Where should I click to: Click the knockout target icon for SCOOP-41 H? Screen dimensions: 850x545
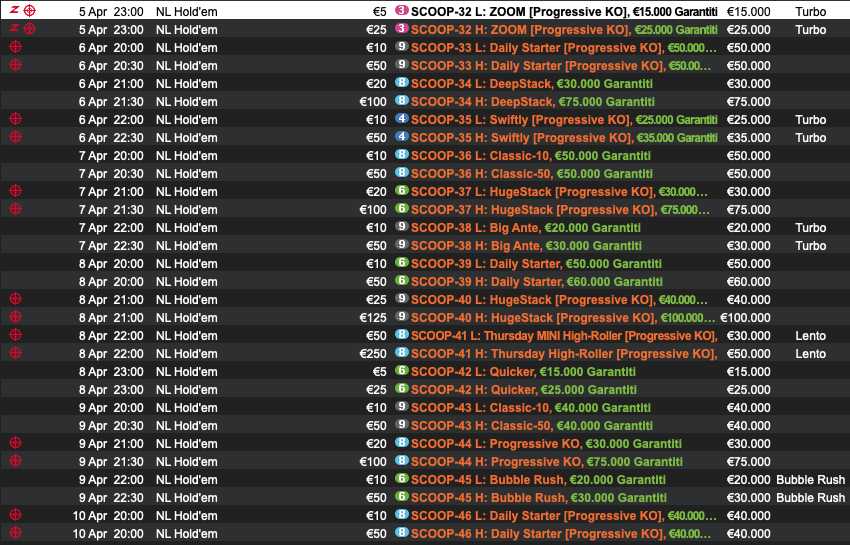tap(15, 352)
